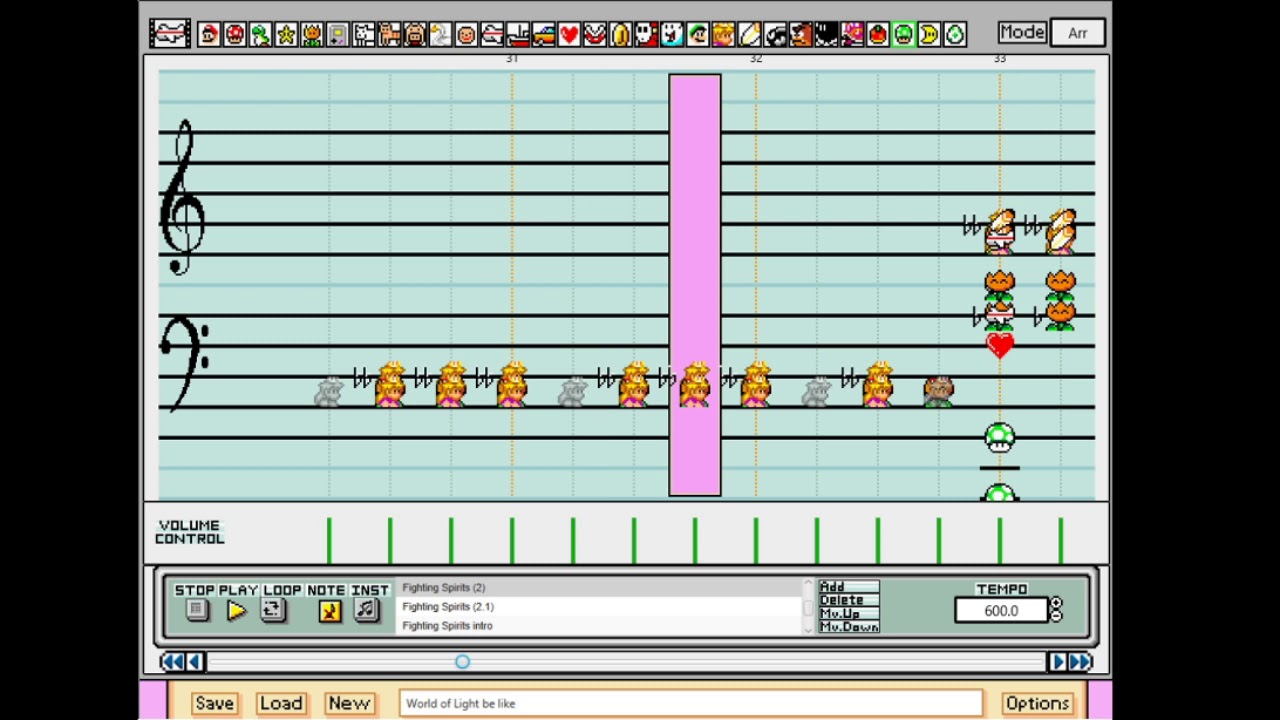Select the Moon instrument
This screenshot has width=1280, height=720.
pyautogui.click(x=930, y=35)
